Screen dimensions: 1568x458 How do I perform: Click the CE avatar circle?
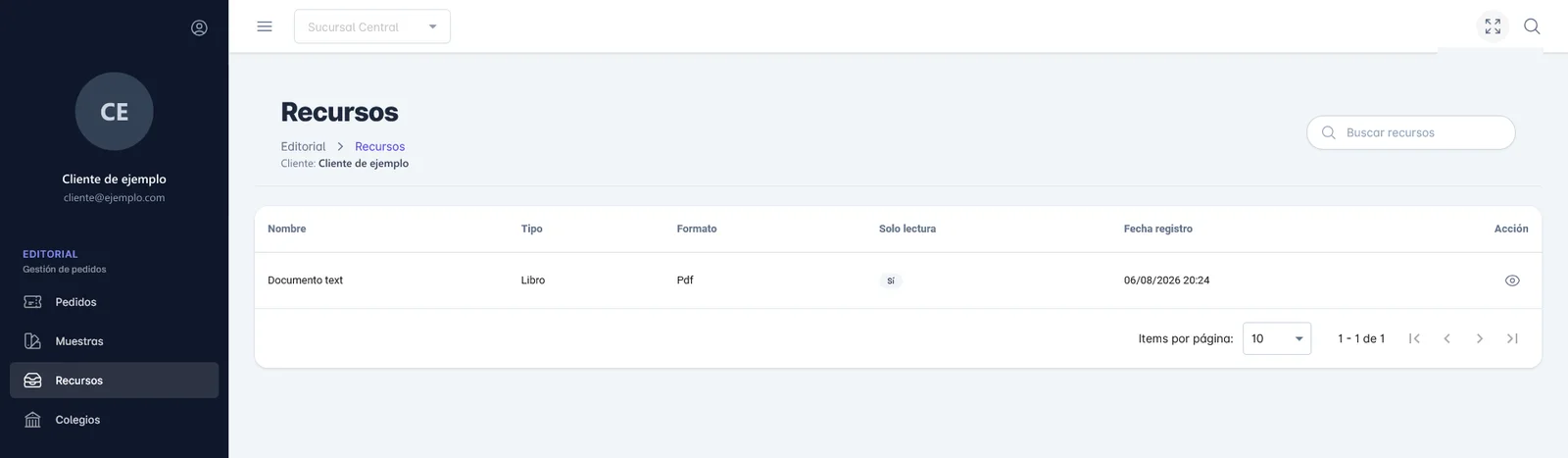[x=115, y=112]
